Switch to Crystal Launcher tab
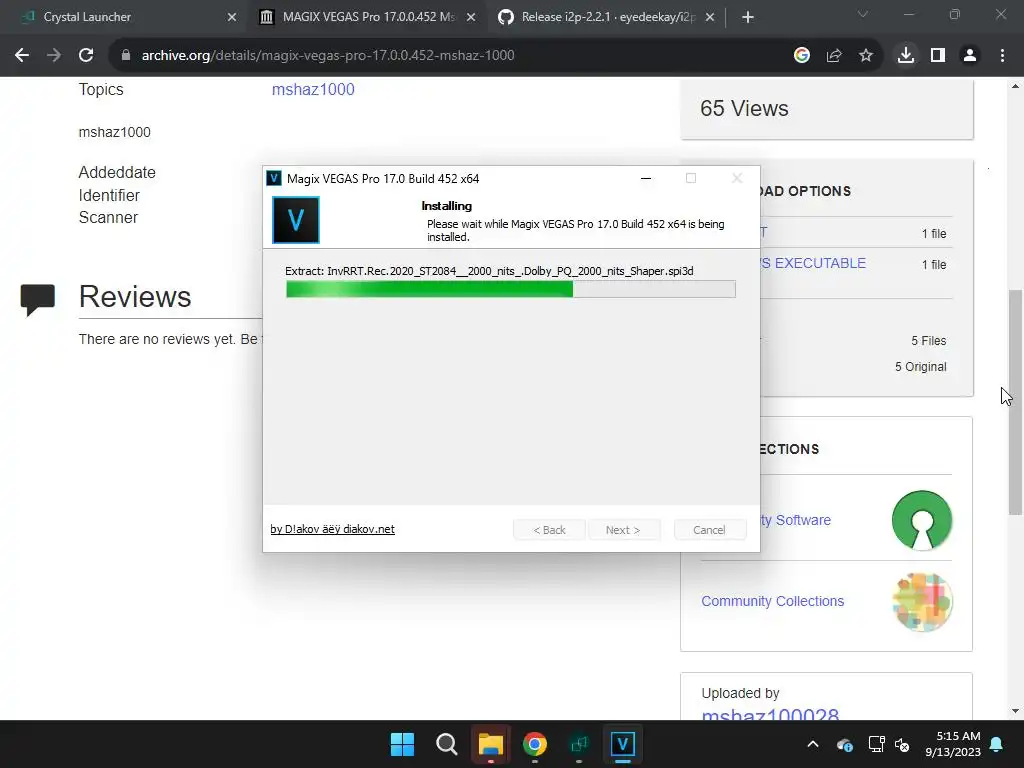This screenshot has width=1024, height=768. [128, 17]
